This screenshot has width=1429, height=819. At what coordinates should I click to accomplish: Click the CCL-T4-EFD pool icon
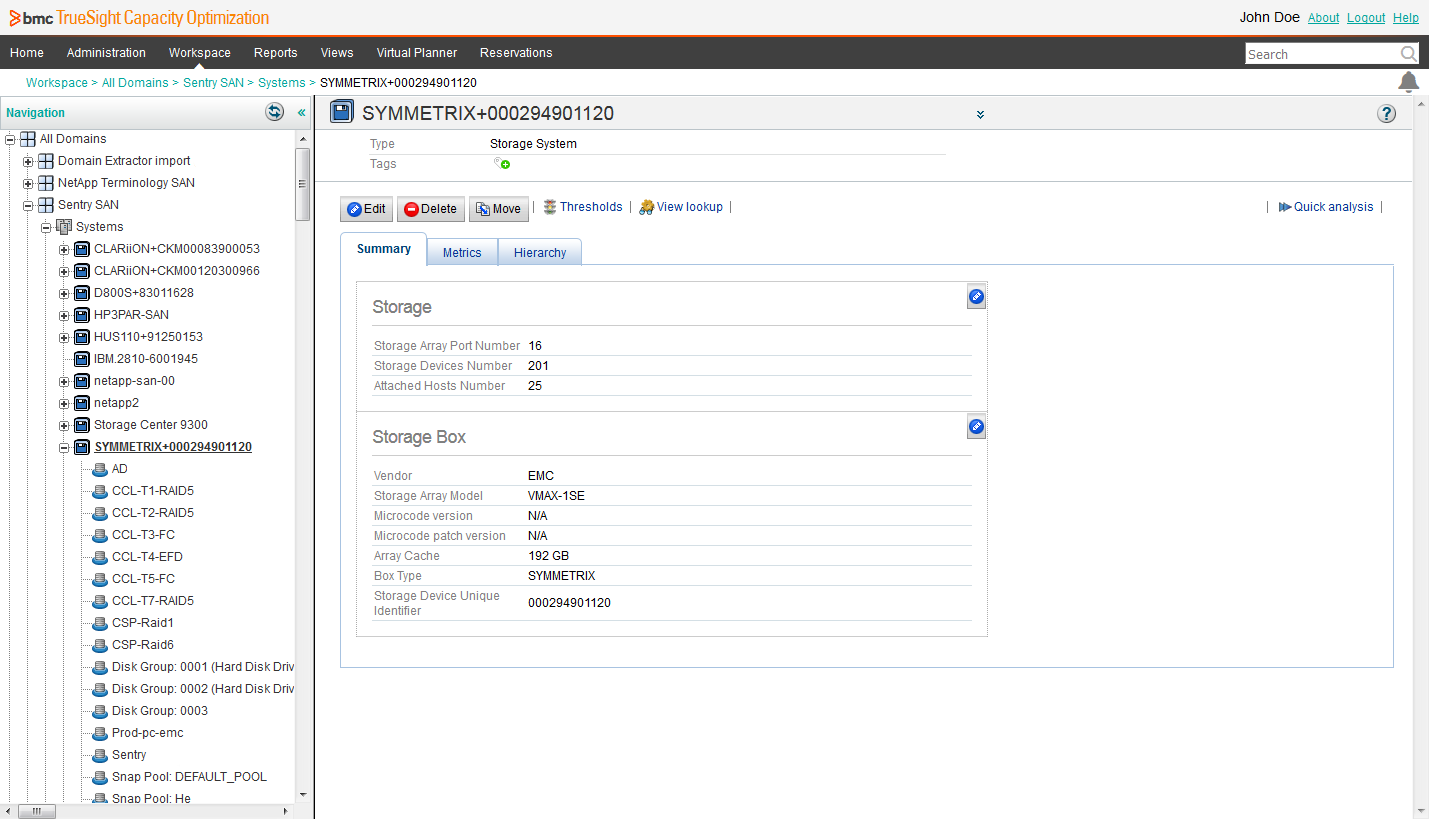(x=100, y=557)
